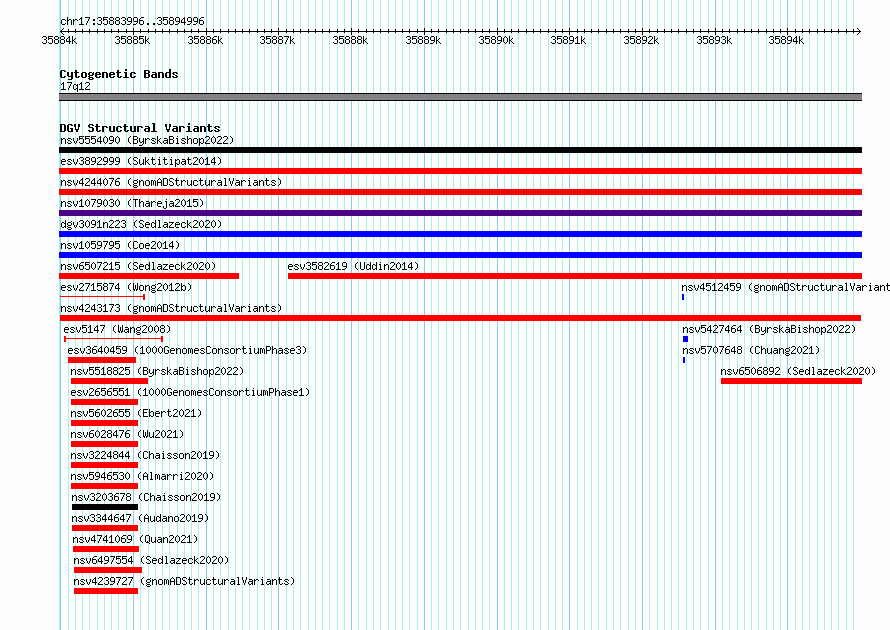Open the nsv6497554 (Sedlazeck2020) label
This screenshot has width=890, height=630.
(x=151, y=560)
